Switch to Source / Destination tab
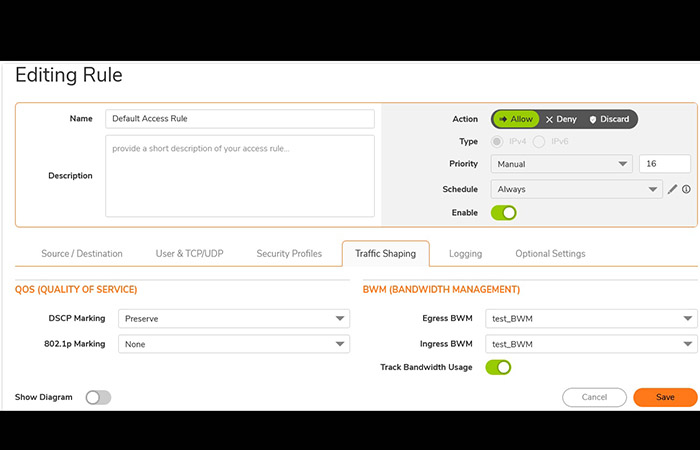 (x=82, y=254)
